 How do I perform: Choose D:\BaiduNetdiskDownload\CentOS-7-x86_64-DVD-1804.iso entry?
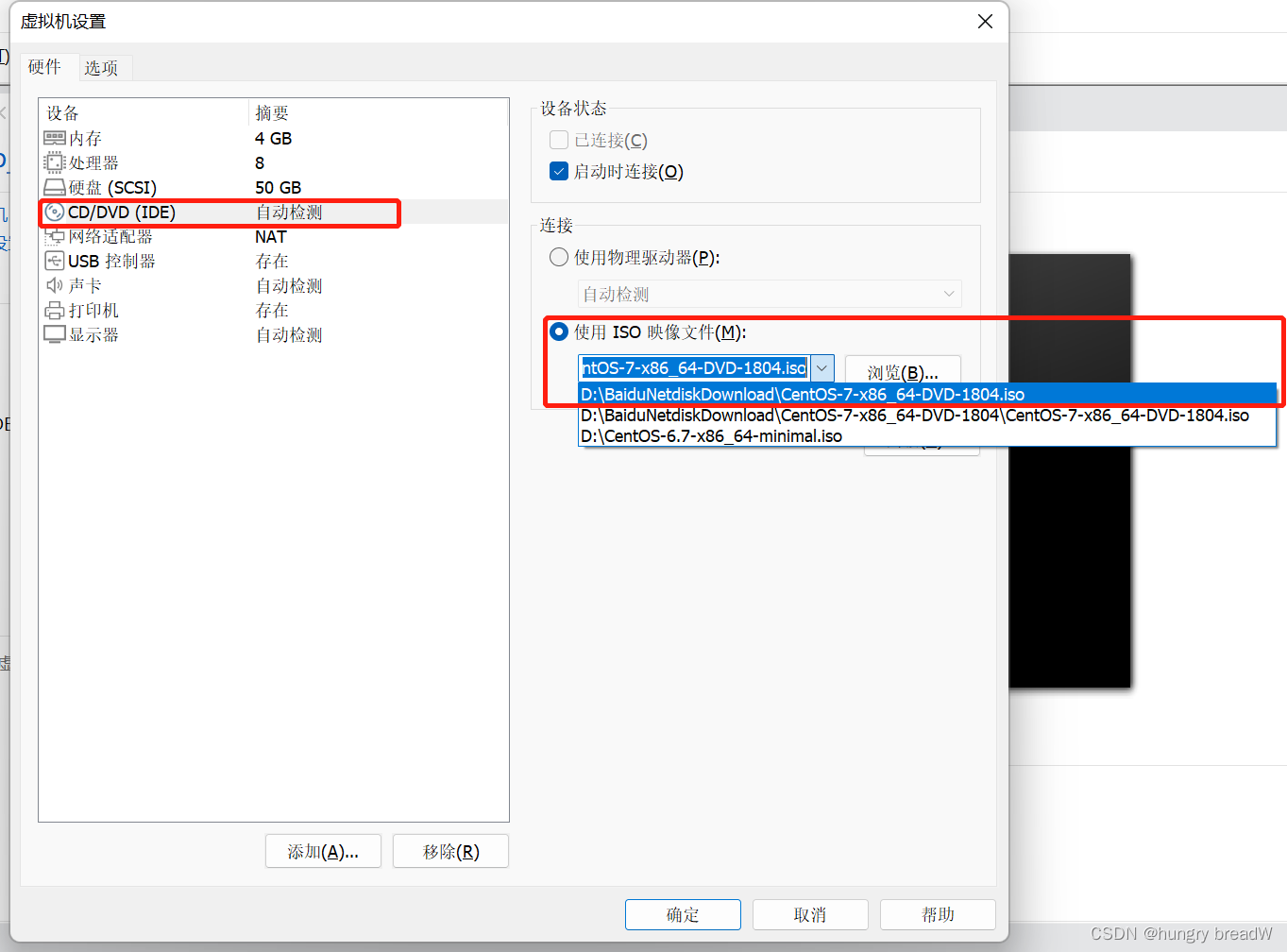[x=926, y=394]
